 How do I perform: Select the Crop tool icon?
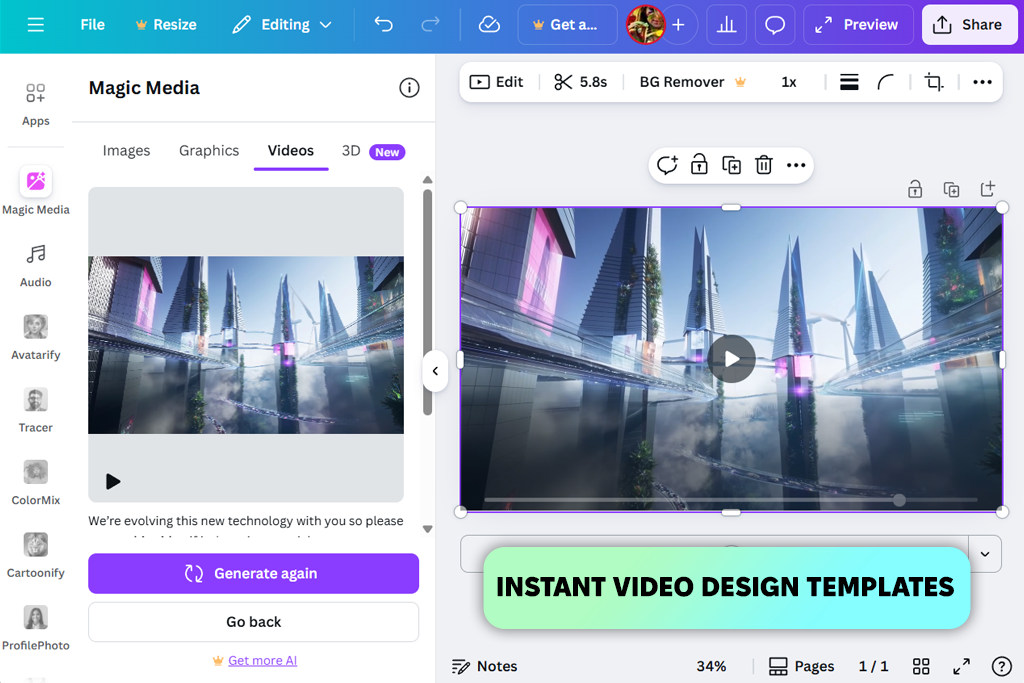point(934,82)
